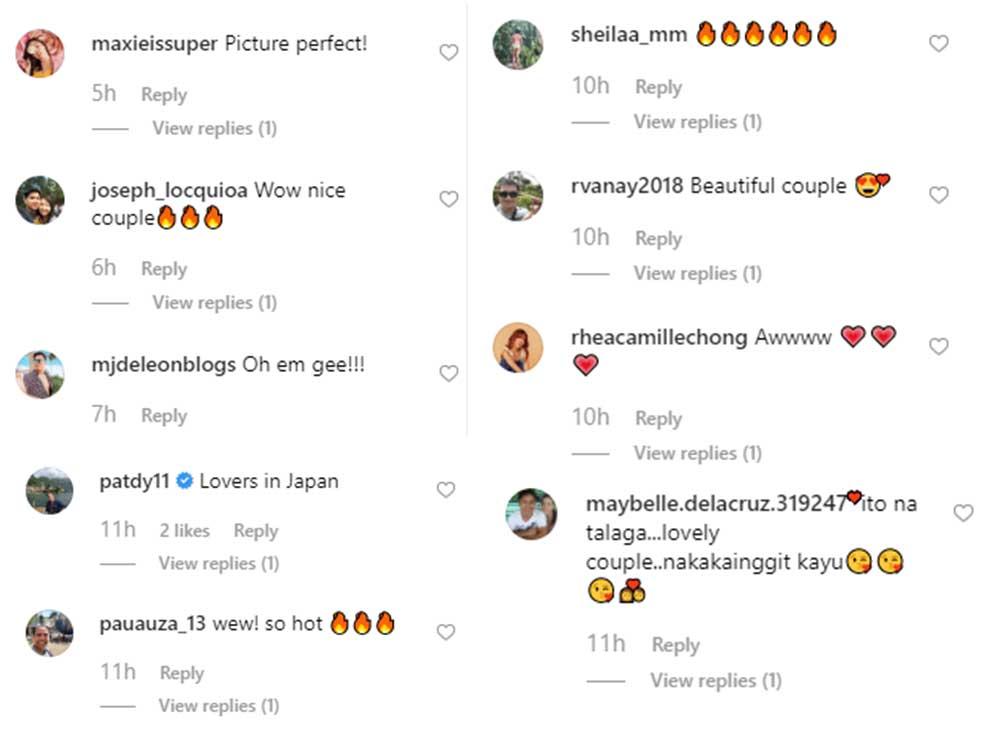Screen dimensions: 1000x750
Task: Open the verified badge next to patdy11
Action: [x=184, y=482]
